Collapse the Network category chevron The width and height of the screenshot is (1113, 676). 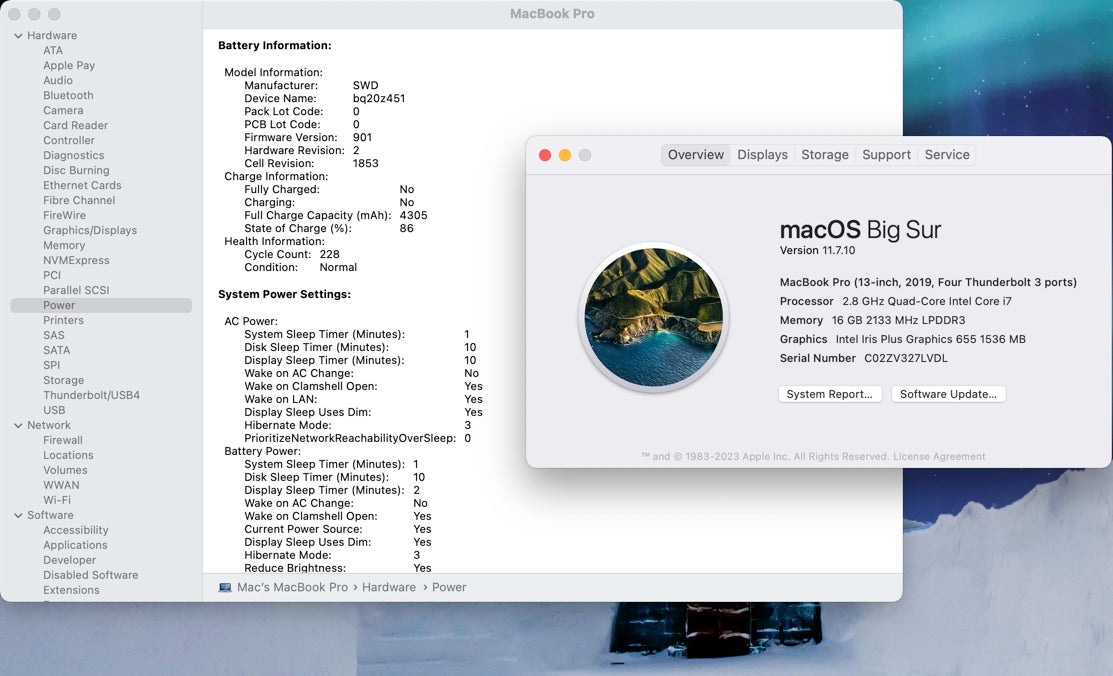click(x=18, y=426)
